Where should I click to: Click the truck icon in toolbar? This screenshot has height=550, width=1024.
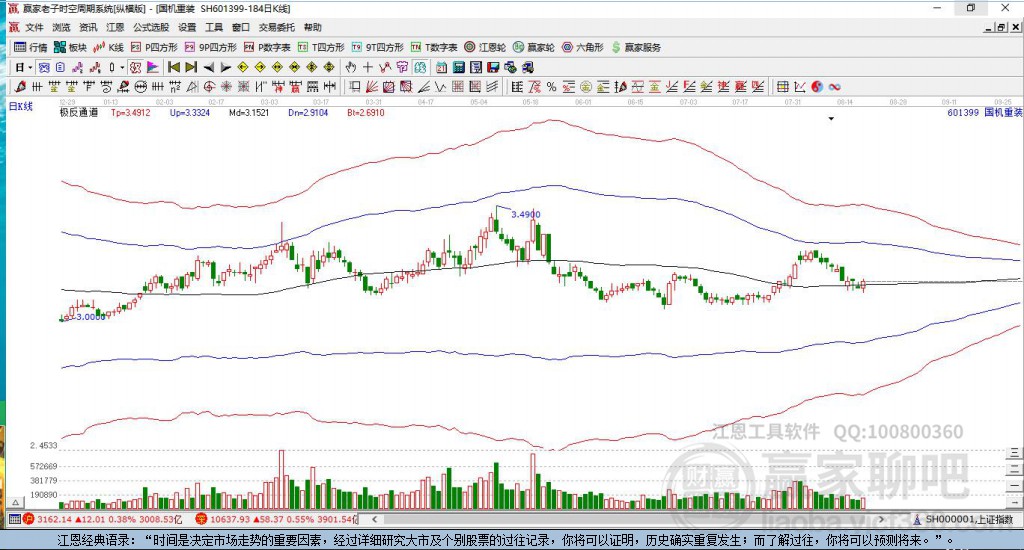[x=528, y=67]
